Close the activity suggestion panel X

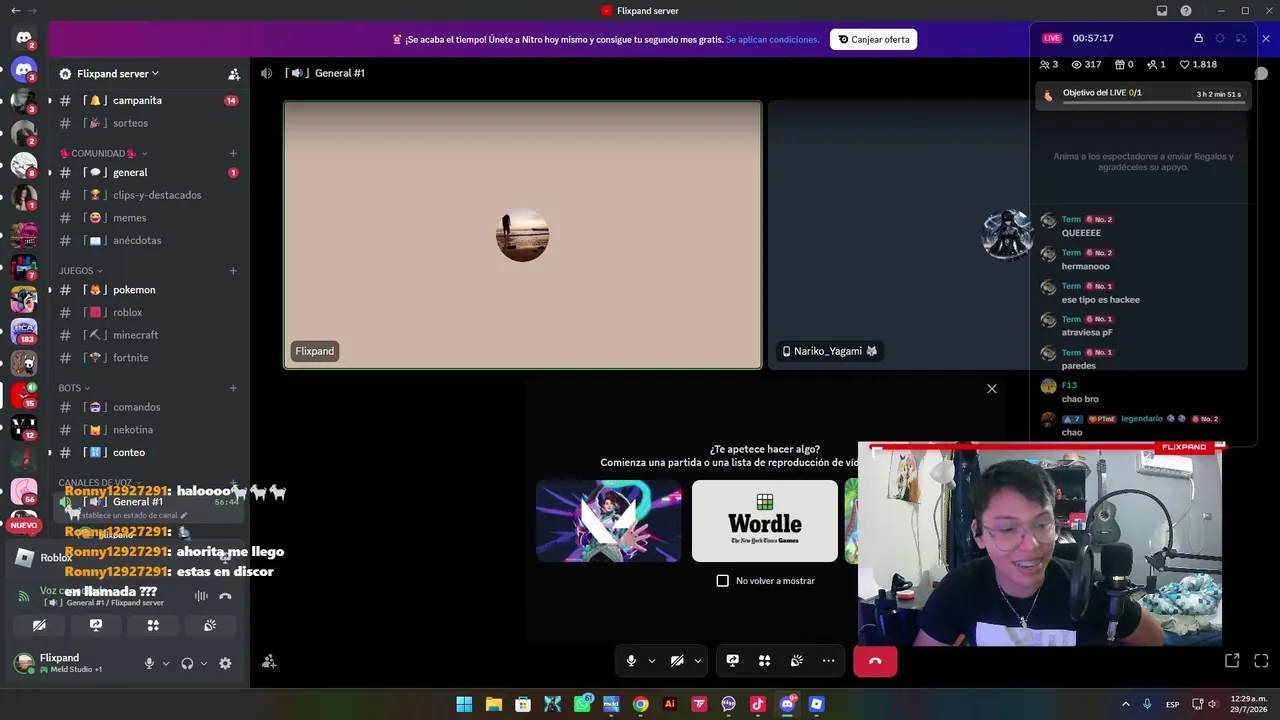pos(992,389)
